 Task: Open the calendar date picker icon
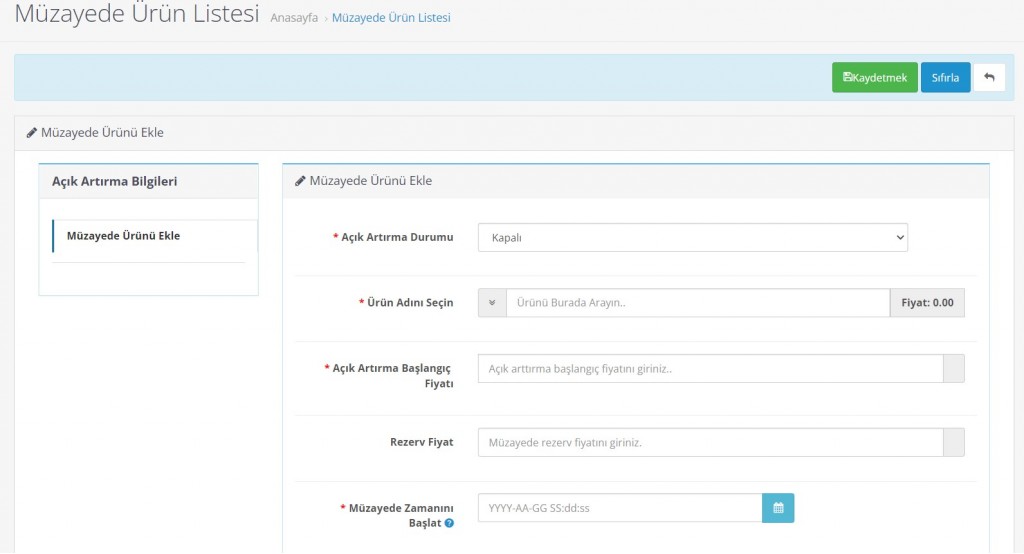(778, 508)
